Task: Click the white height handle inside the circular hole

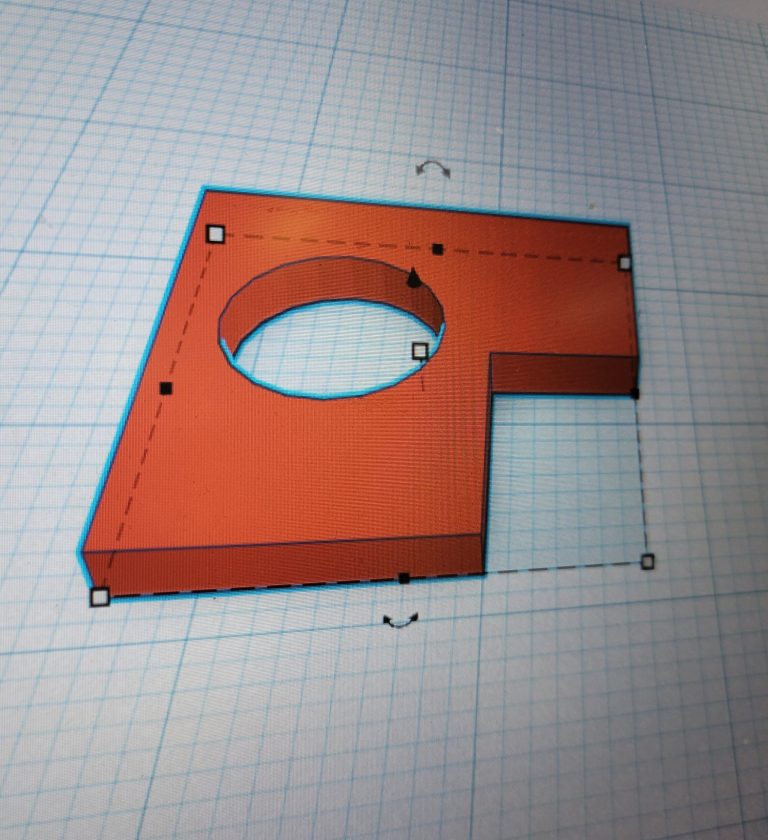Action: 420,351
